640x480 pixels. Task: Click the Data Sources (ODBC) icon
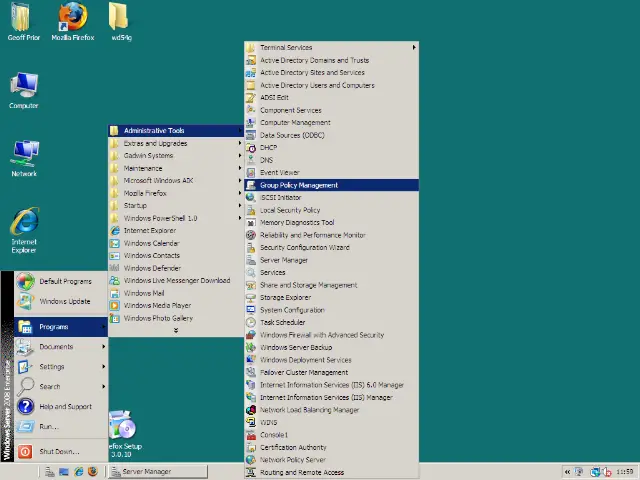tap(251, 135)
